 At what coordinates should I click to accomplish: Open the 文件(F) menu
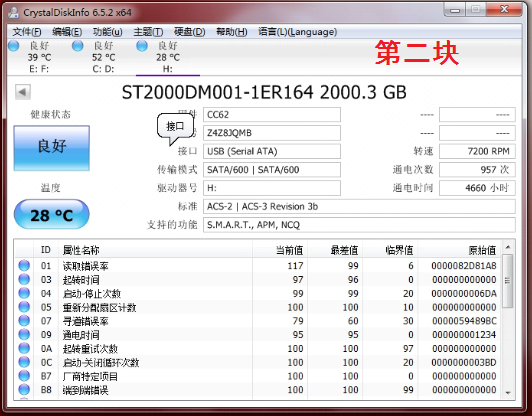tap(27, 32)
